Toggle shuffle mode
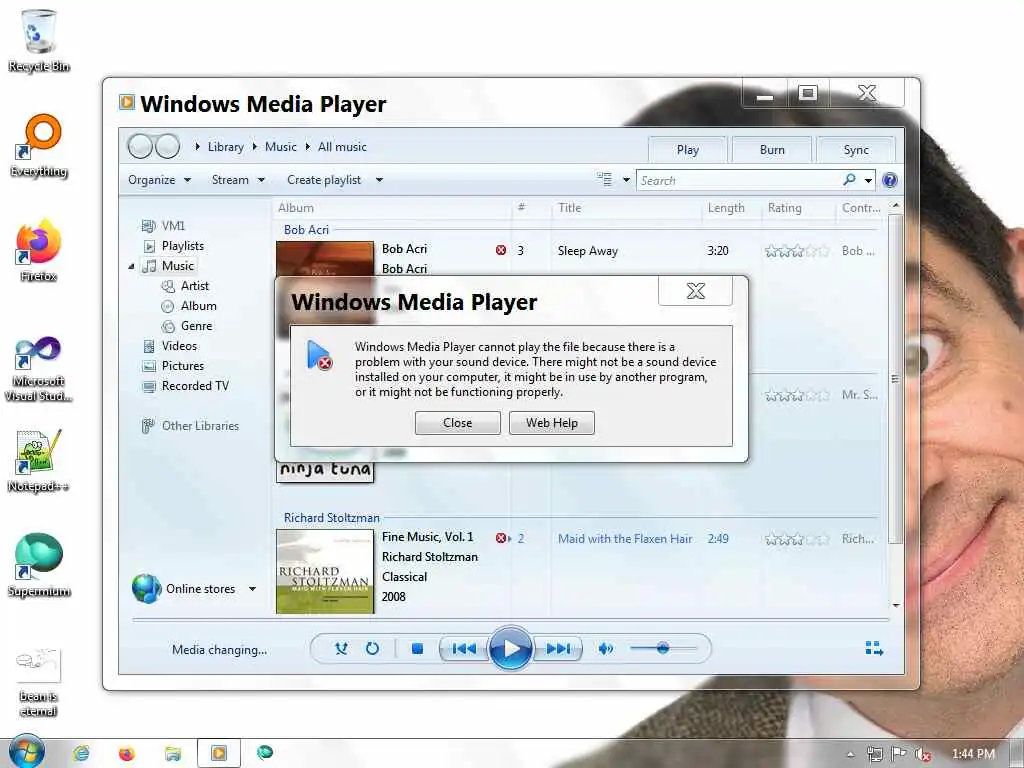Viewport: 1024px width, 768px height. pos(341,648)
